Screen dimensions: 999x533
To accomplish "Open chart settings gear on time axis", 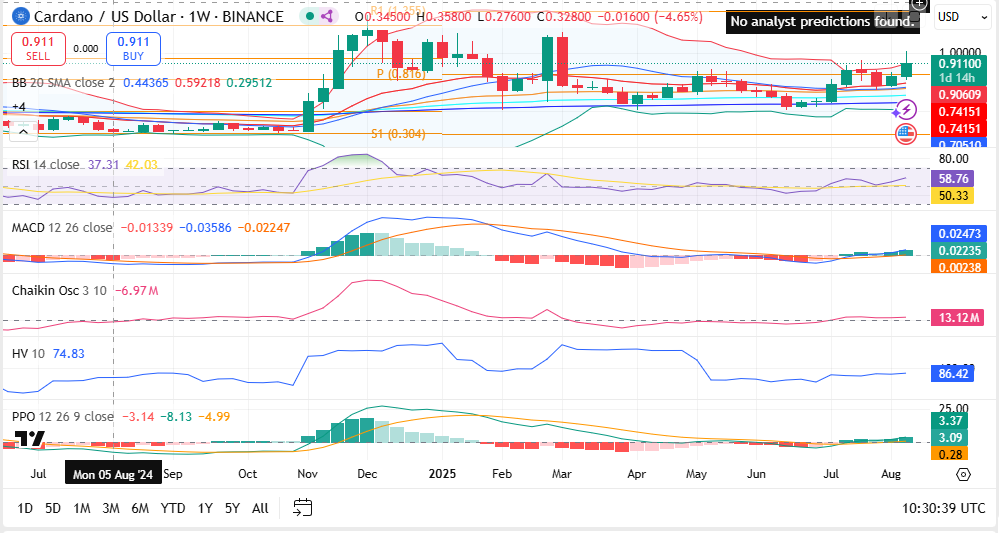I will click(x=963, y=474).
